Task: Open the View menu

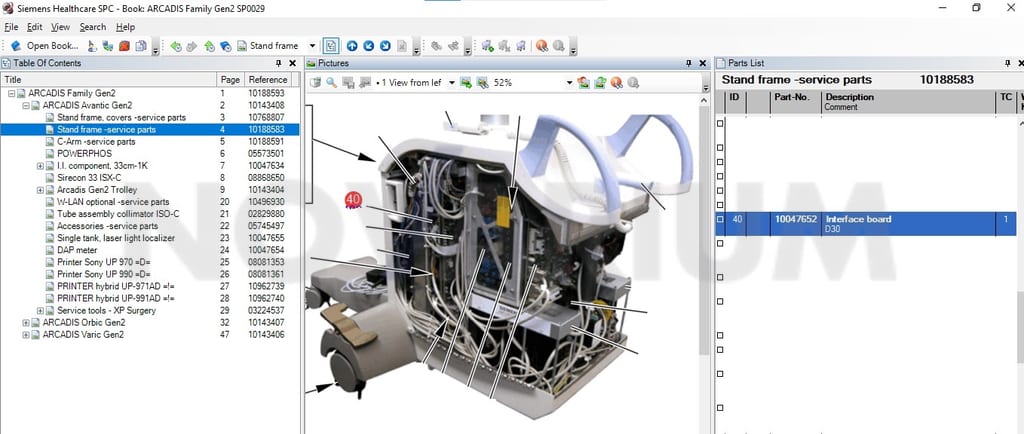Action: pyautogui.click(x=60, y=27)
